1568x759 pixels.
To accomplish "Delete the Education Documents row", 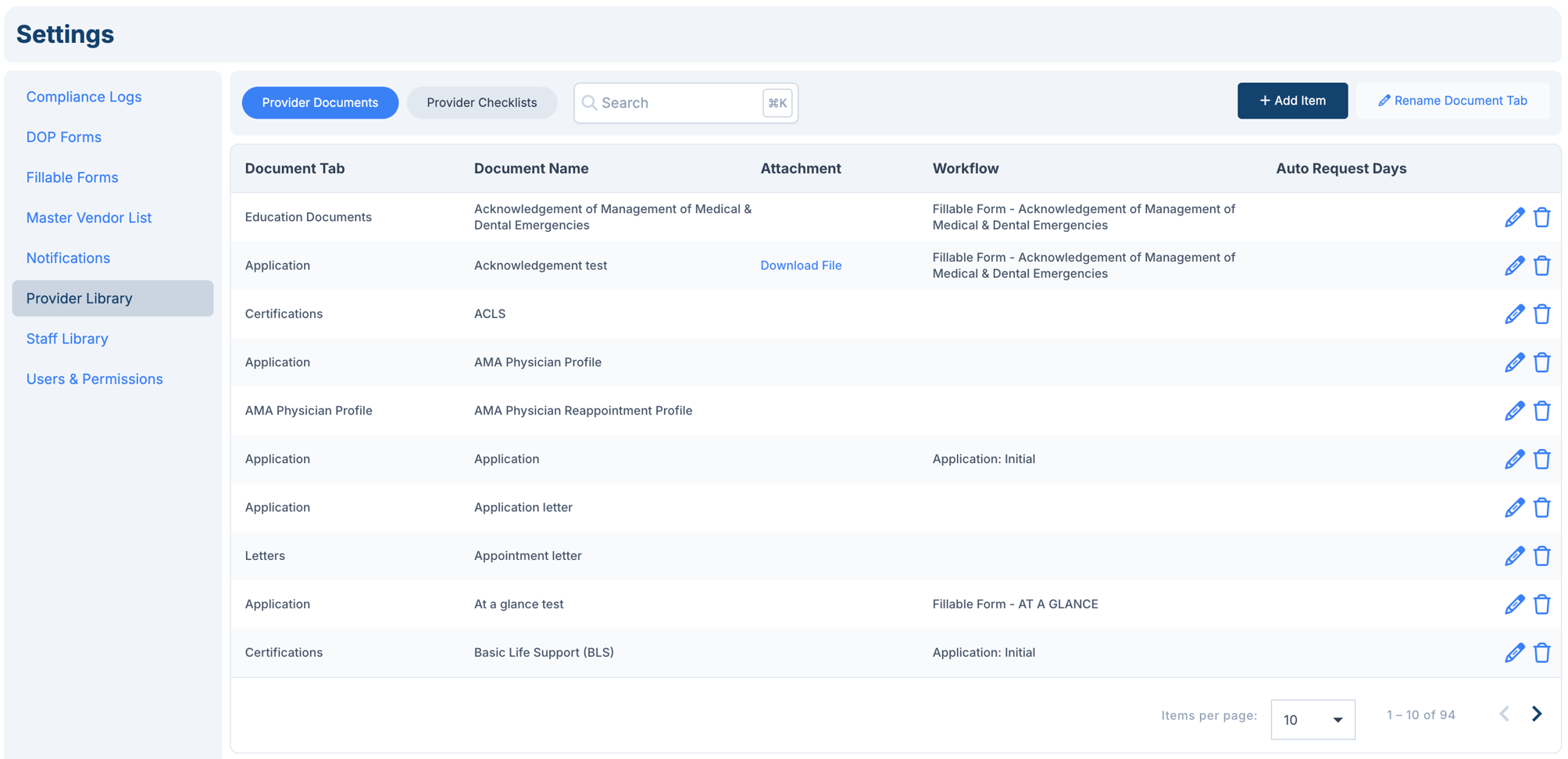I will [x=1541, y=217].
